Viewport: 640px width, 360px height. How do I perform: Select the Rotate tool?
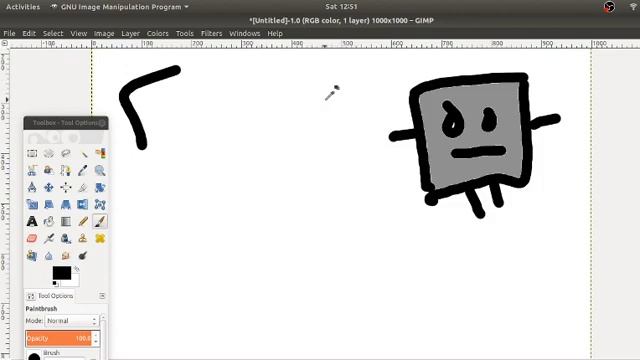(x=100, y=187)
